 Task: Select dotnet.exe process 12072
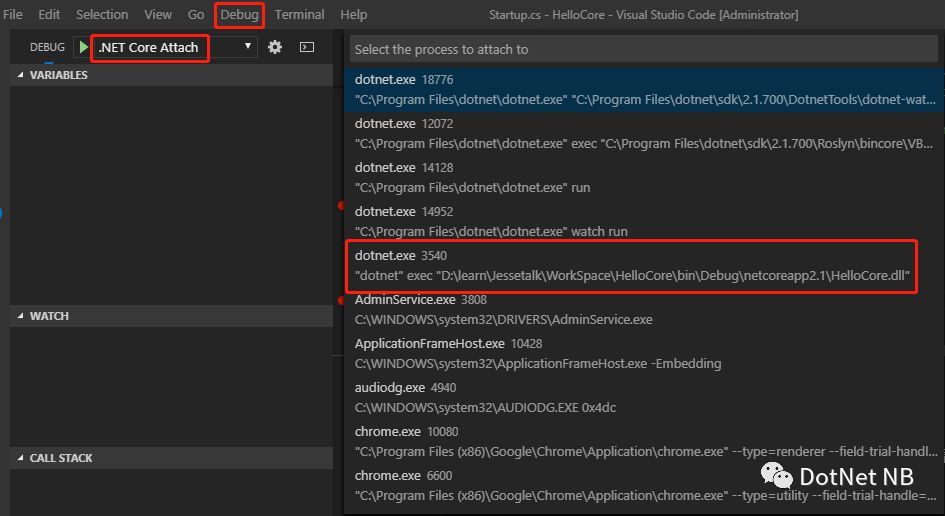tap(644, 133)
